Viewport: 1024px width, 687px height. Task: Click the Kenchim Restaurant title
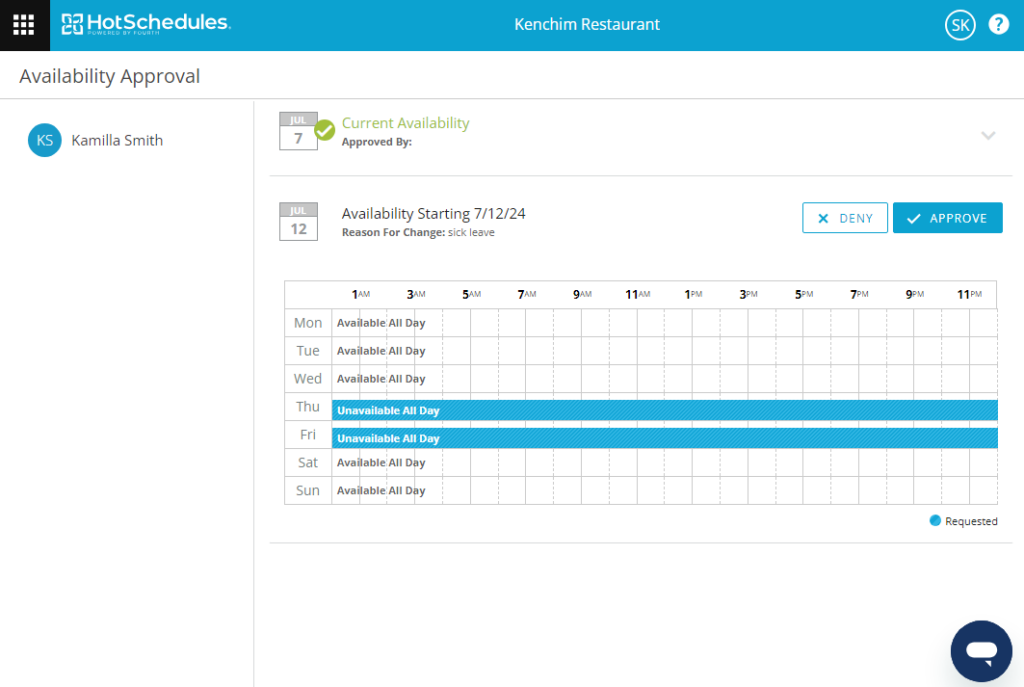point(587,25)
